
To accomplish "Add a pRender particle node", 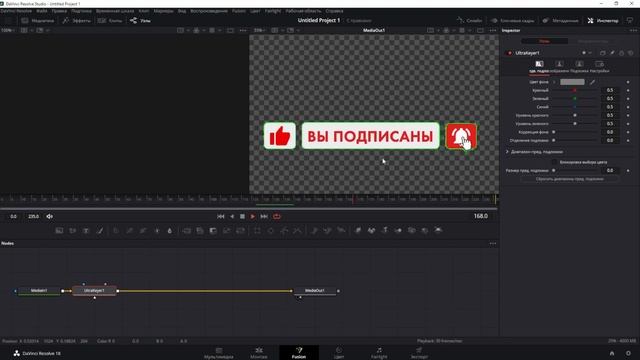I will (x=341, y=231).
